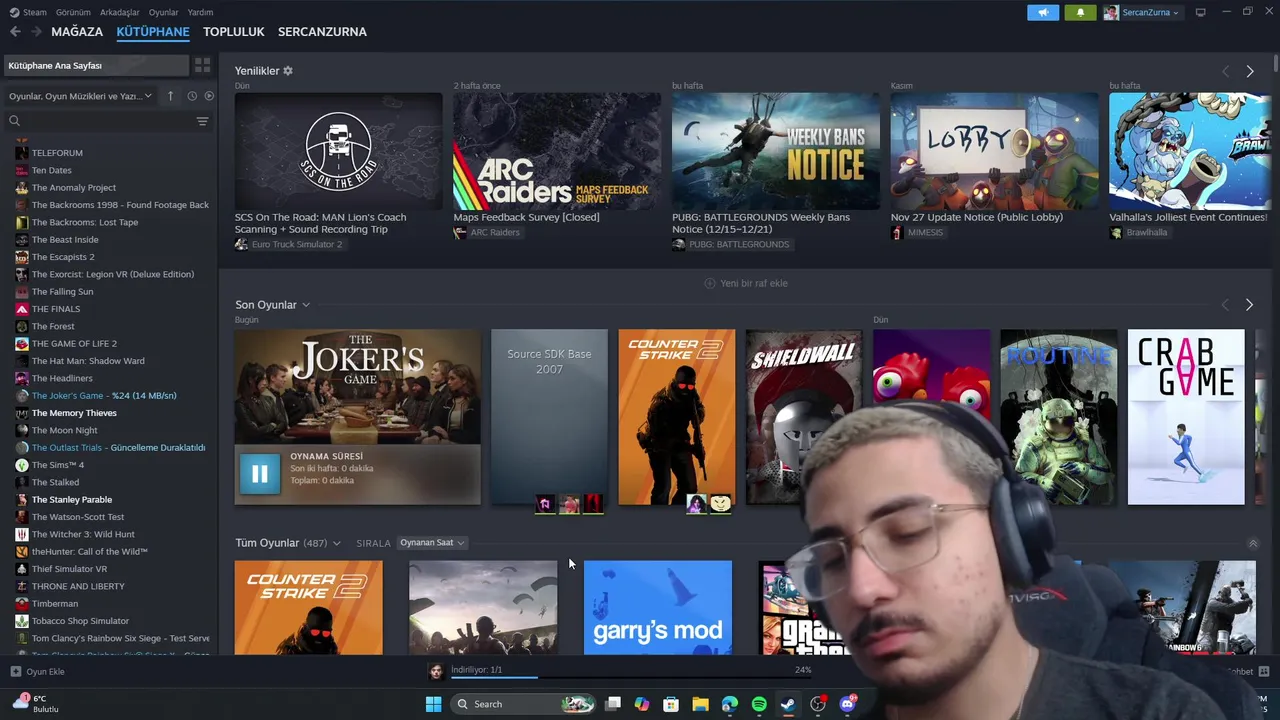This screenshot has width=1280, height=720.
Task: Open MIMESIS game link under news
Action: pos(925,232)
